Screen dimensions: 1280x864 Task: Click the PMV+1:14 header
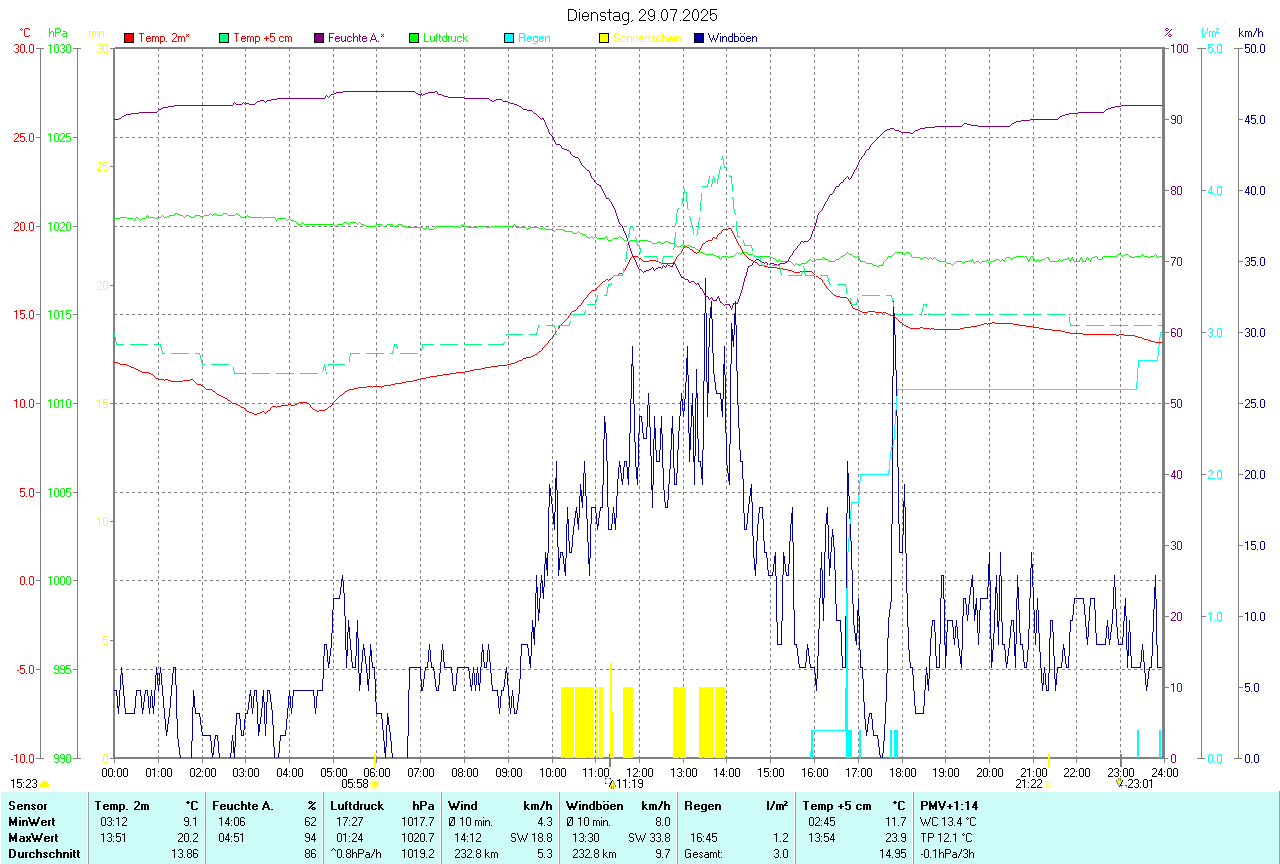coord(949,805)
